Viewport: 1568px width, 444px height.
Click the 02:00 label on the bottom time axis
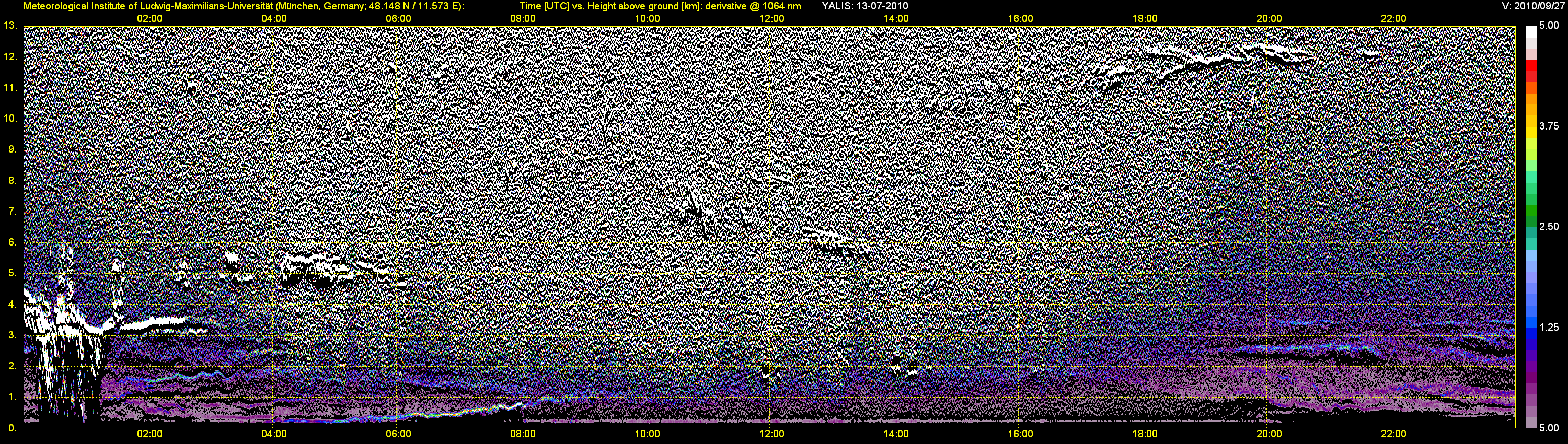pos(149,434)
